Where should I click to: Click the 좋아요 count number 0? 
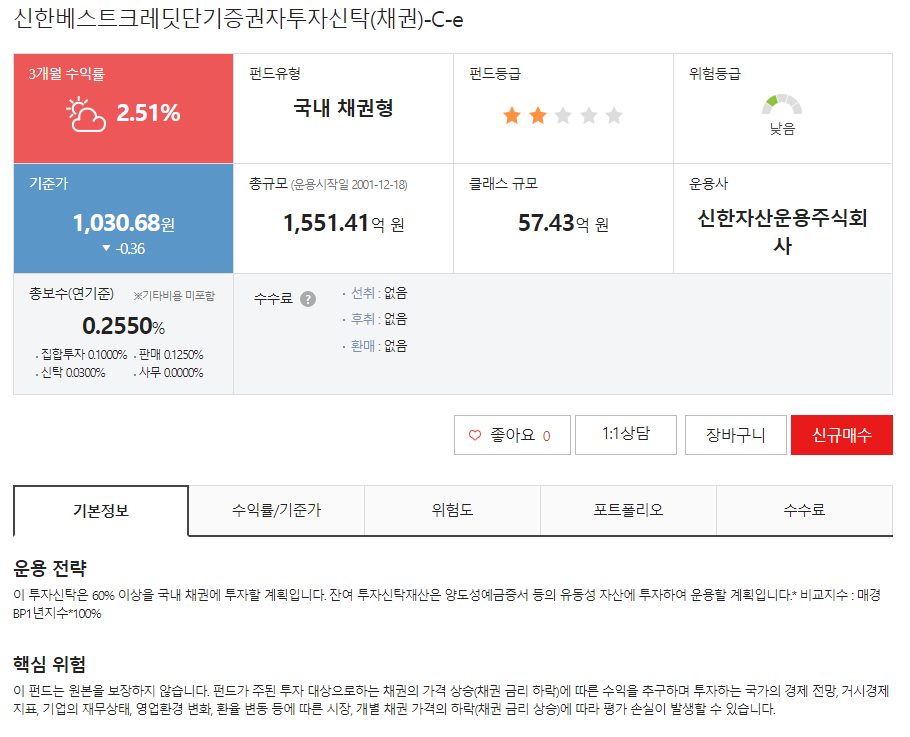coord(546,436)
